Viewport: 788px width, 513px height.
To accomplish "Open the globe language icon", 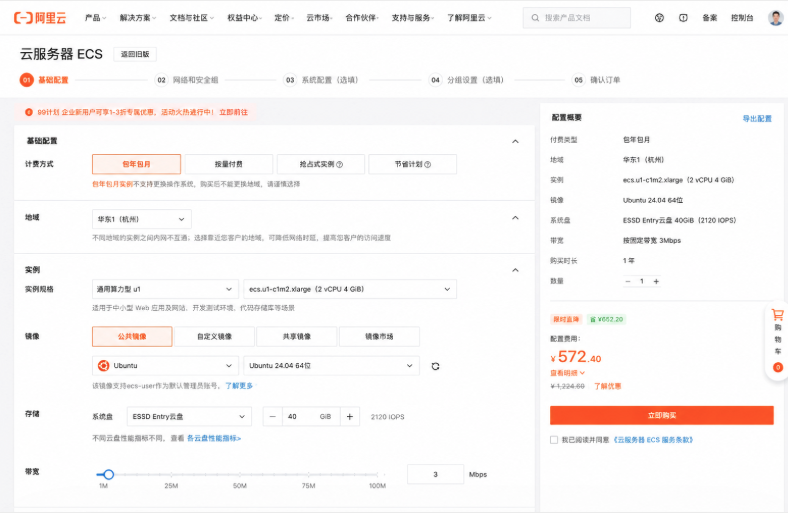I will (659, 18).
